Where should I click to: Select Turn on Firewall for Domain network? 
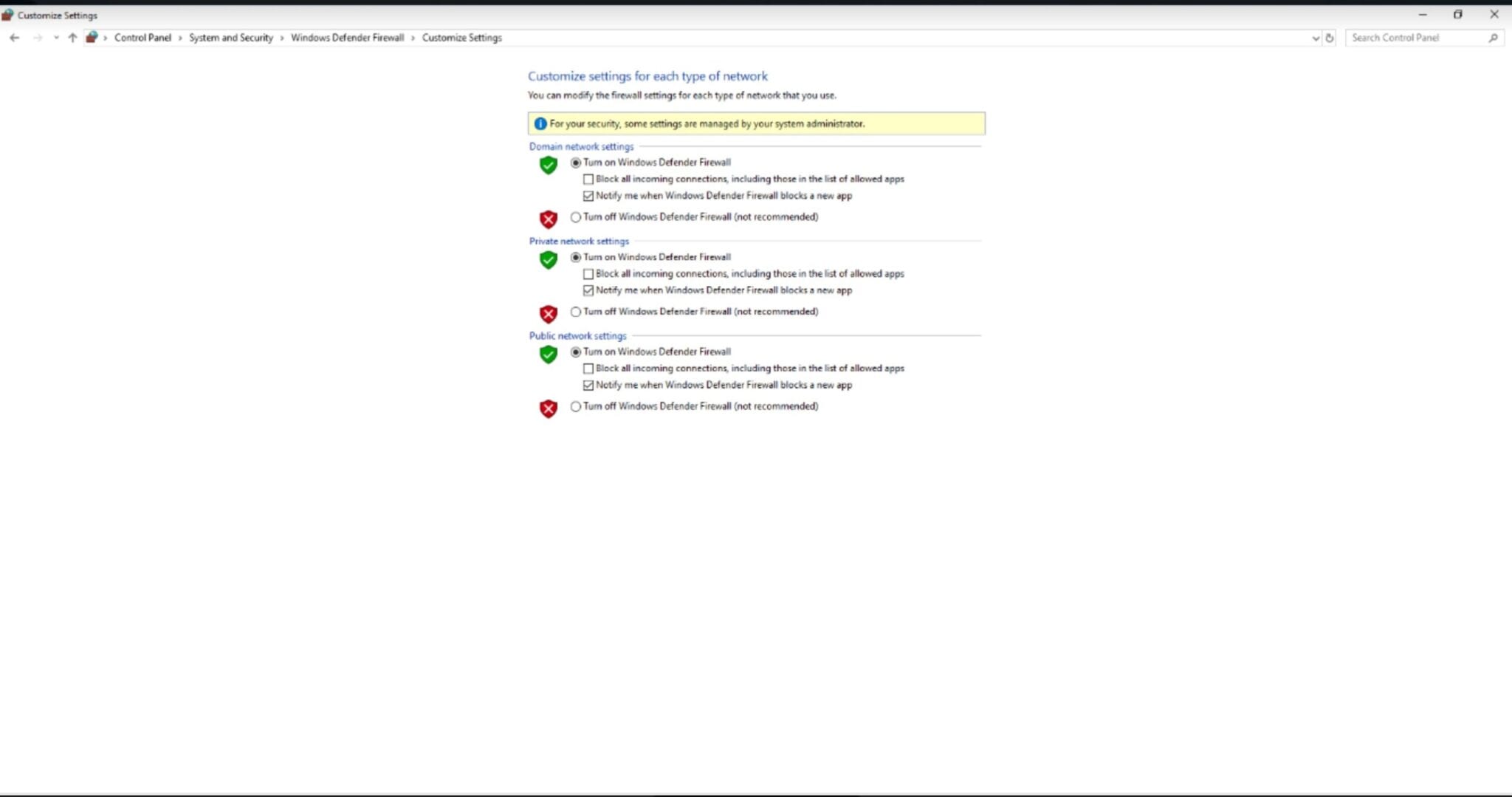(575, 163)
